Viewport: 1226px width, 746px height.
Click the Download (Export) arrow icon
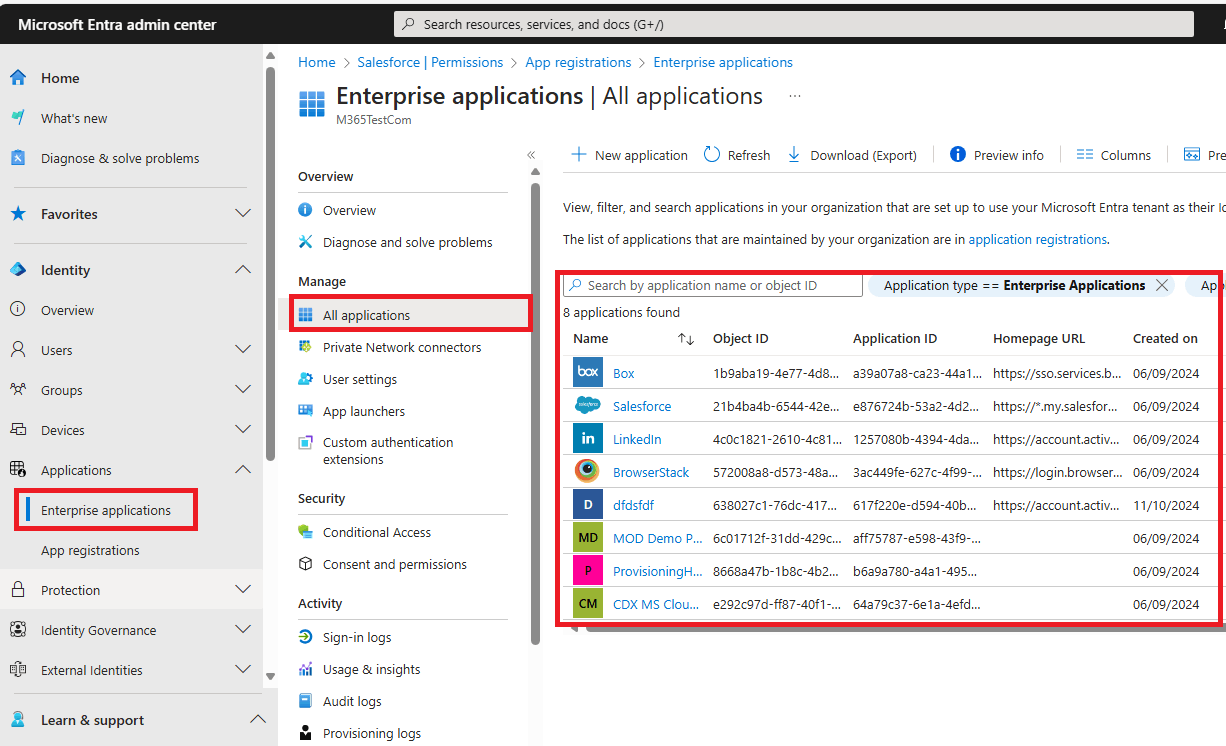(794, 154)
